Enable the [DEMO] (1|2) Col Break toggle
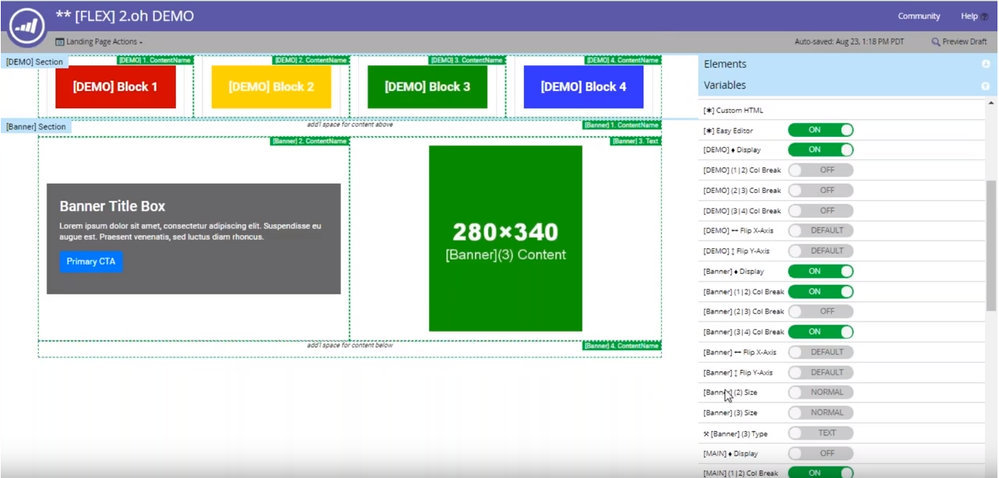 [821, 170]
